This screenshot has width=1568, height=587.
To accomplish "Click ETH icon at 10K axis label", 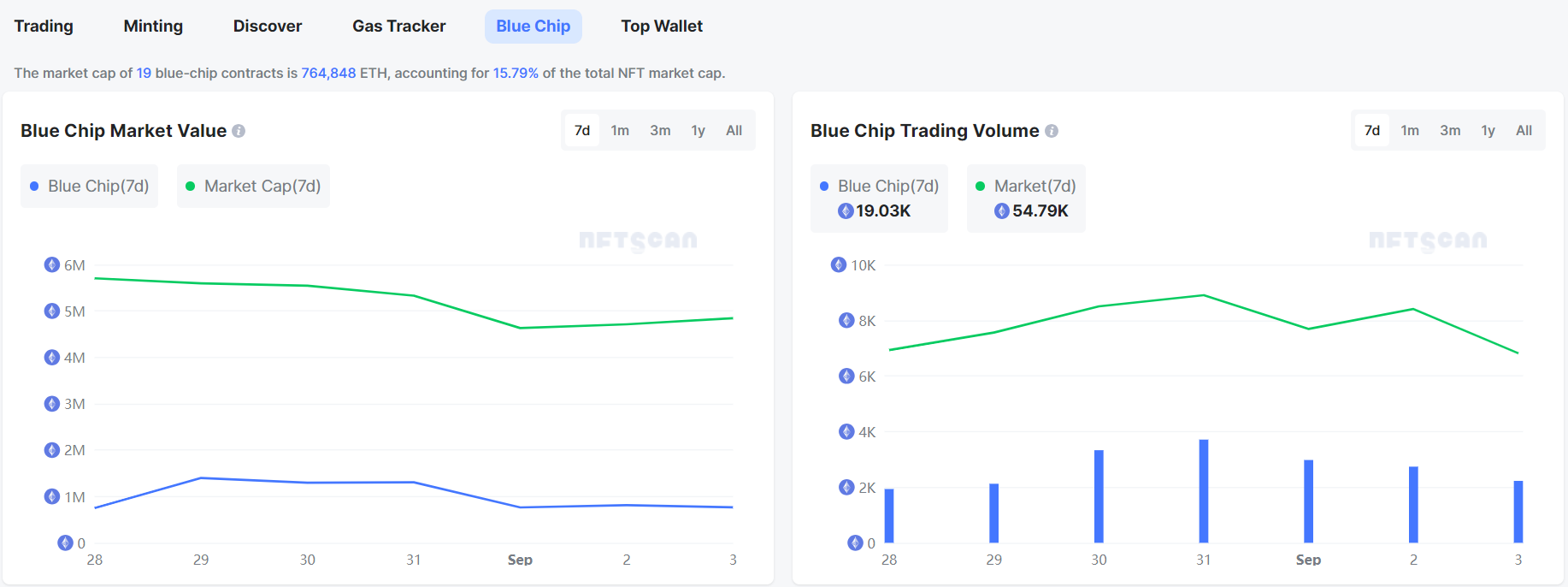I will point(839,265).
